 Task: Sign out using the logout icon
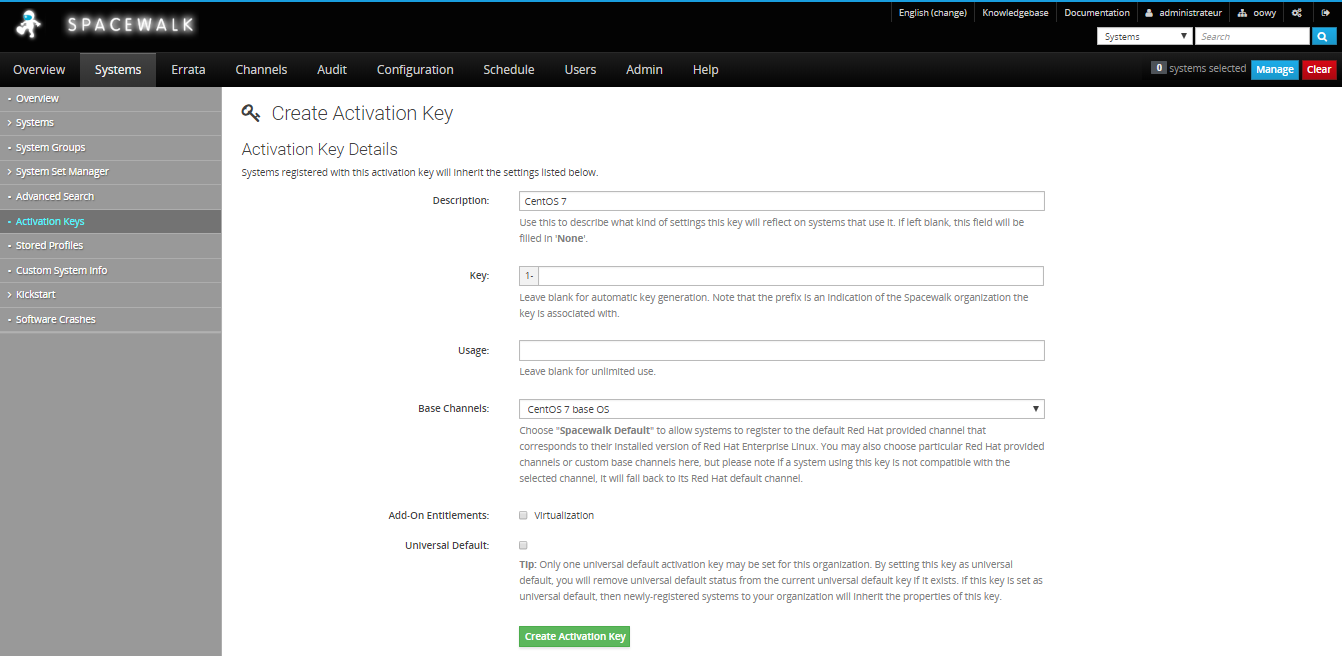(x=1325, y=13)
